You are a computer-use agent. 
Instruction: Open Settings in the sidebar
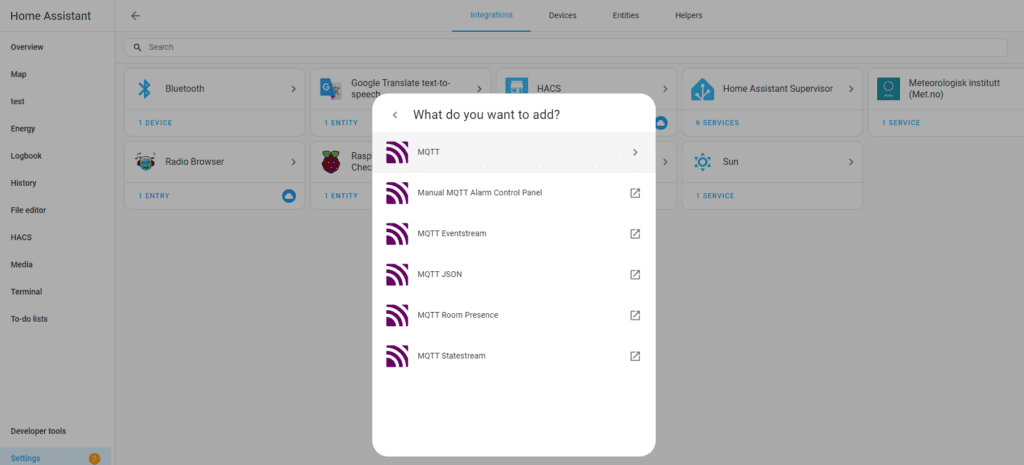pos(57,458)
